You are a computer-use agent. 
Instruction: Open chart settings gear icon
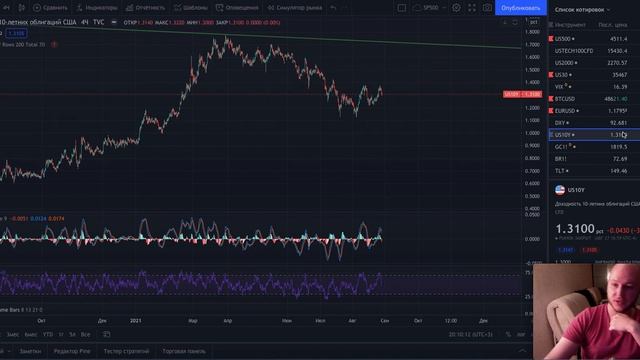[456, 8]
